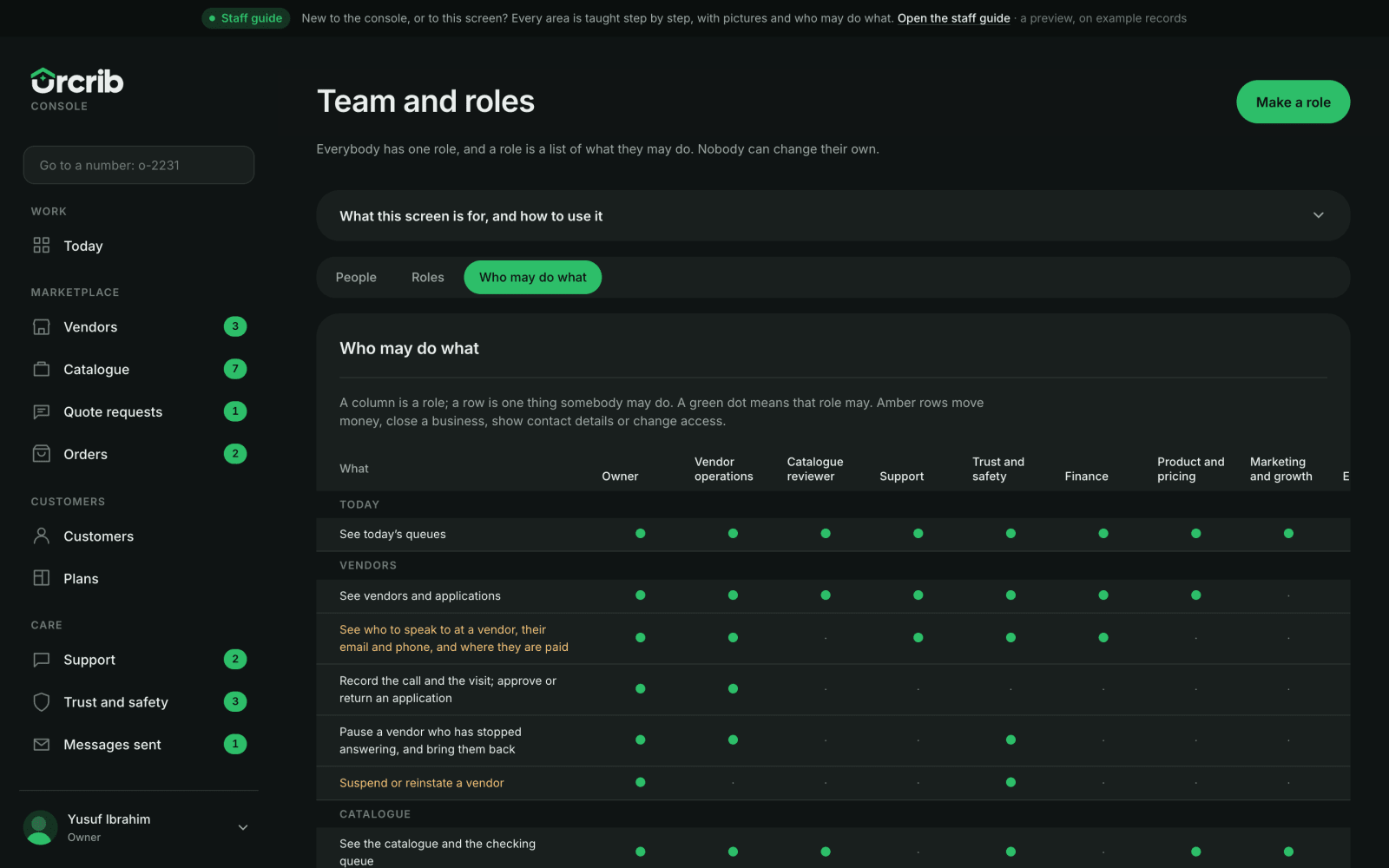The image size is (1389, 868).
Task: Click the Catalogue badge showing 7
Action: (235, 369)
